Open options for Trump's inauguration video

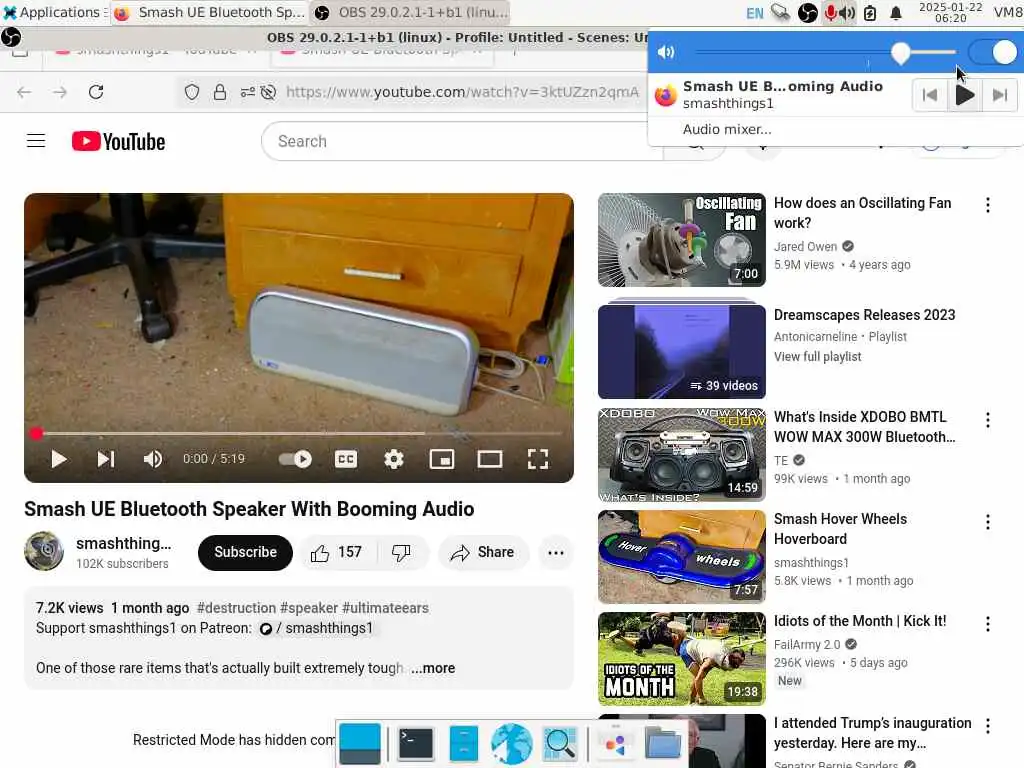[987, 726]
